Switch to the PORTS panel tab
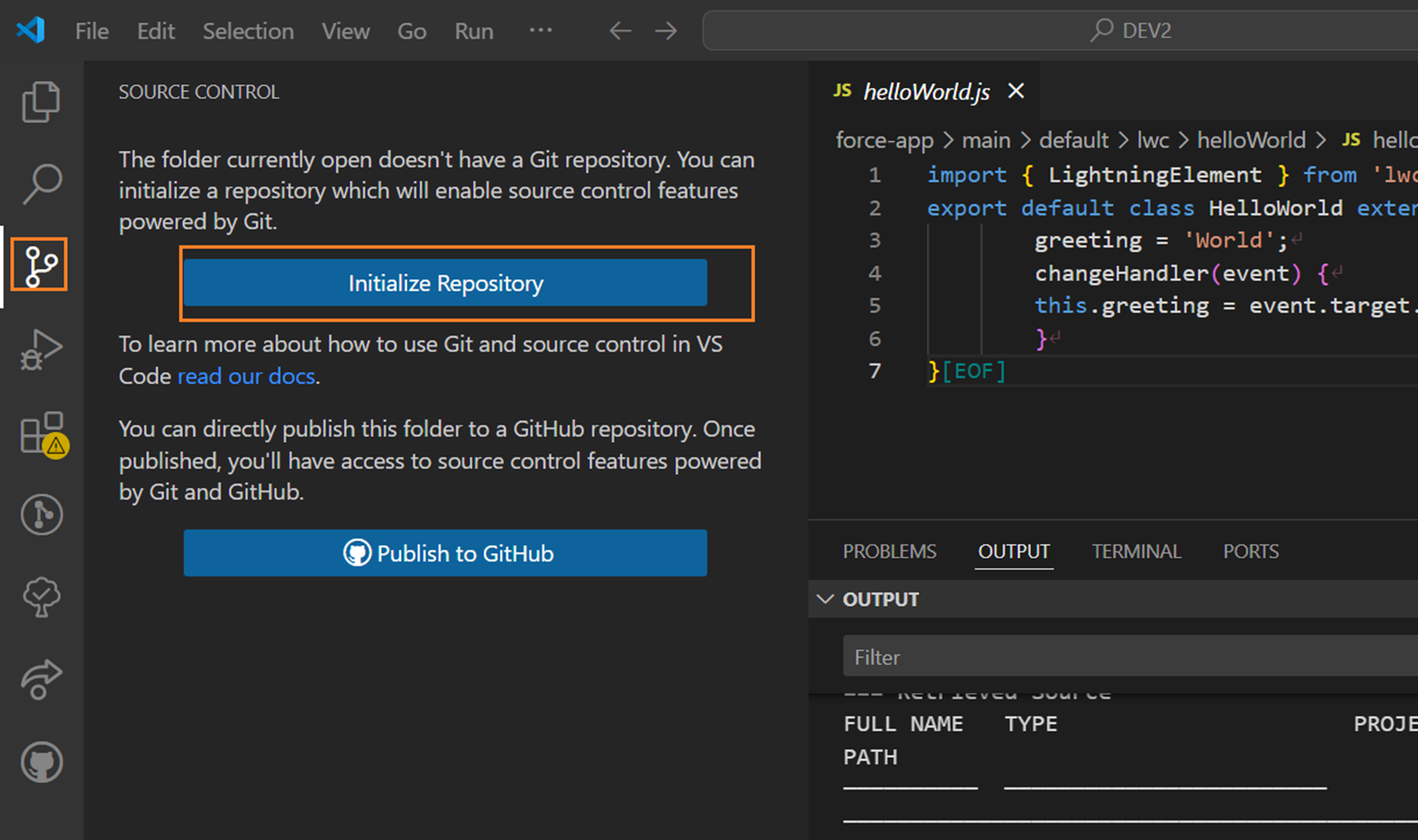Viewport: 1418px width, 840px height. [1250, 551]
